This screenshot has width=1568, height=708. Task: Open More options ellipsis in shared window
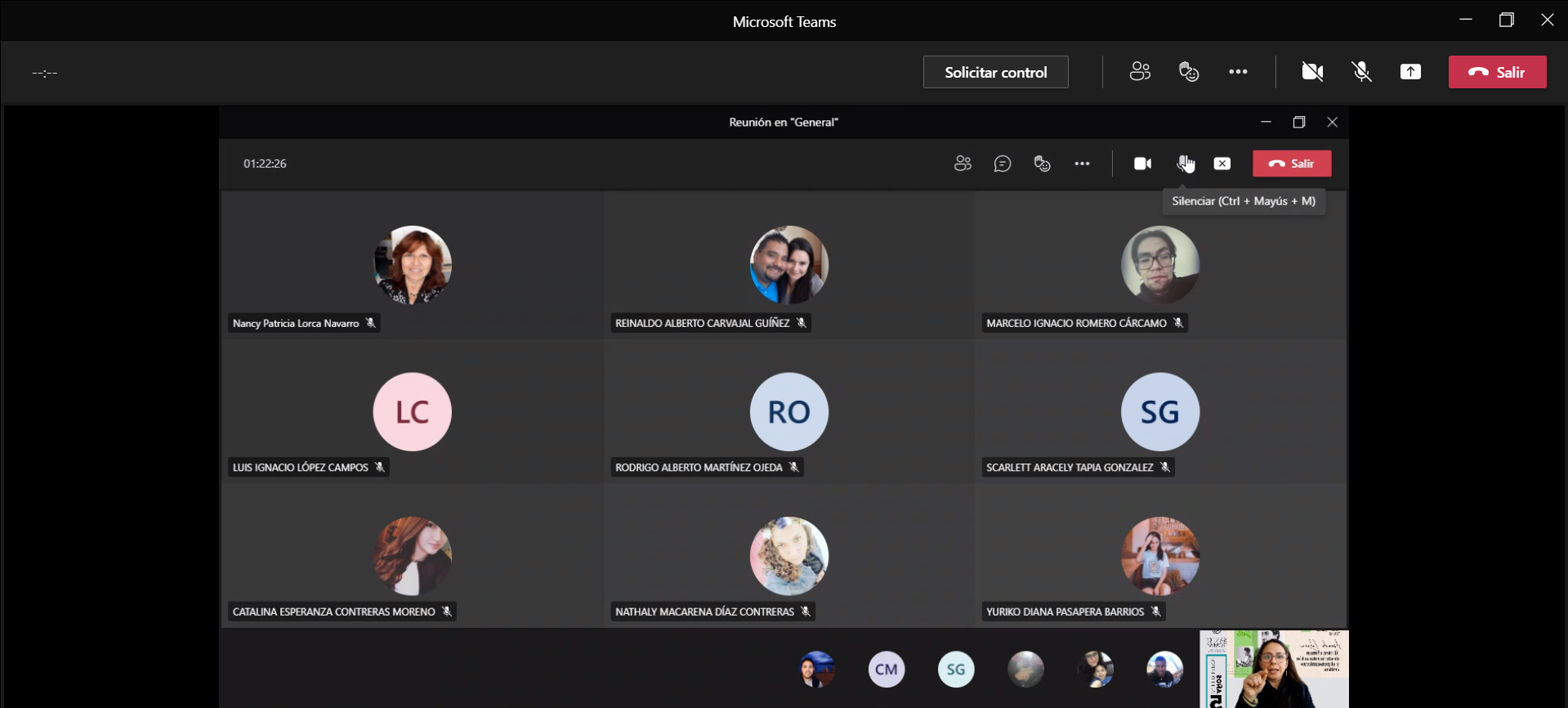tap(1082, 164)
